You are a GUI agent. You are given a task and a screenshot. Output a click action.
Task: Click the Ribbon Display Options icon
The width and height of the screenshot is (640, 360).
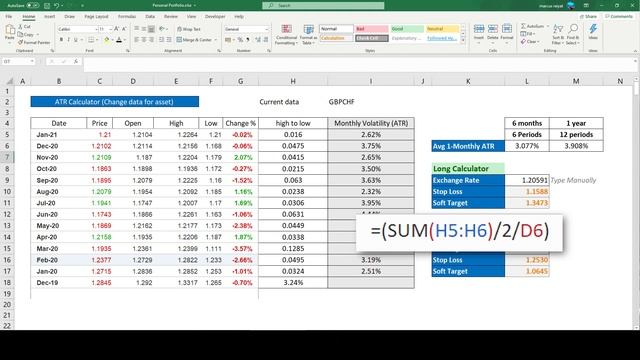[586, 6]
